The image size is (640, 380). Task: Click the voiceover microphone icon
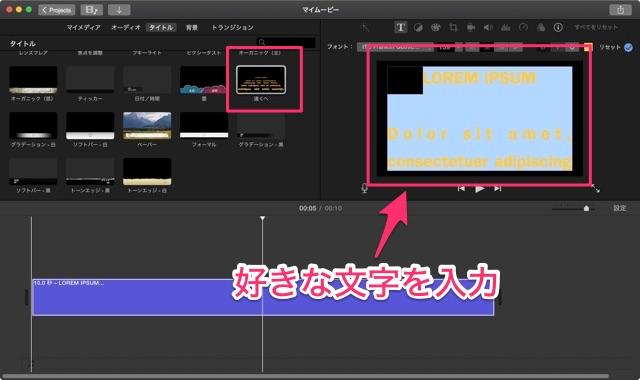click(x=364, y=188)
